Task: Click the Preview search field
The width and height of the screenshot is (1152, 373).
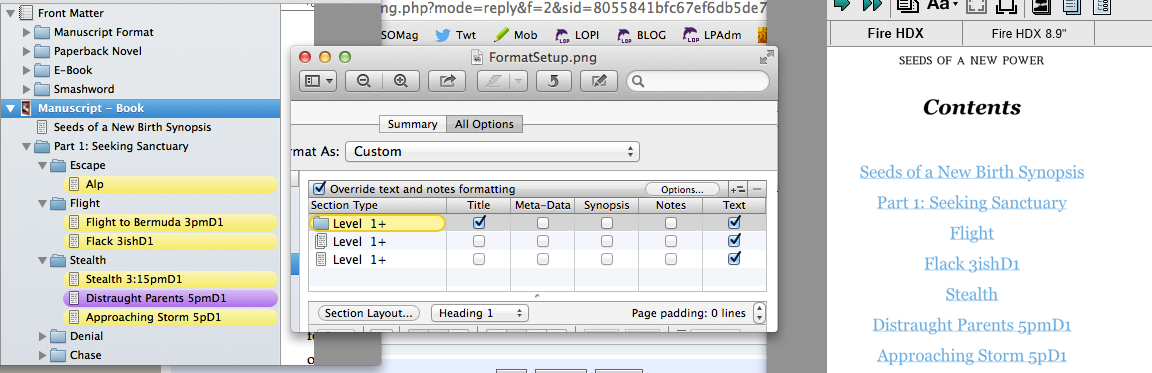Action: coord(698,82)
